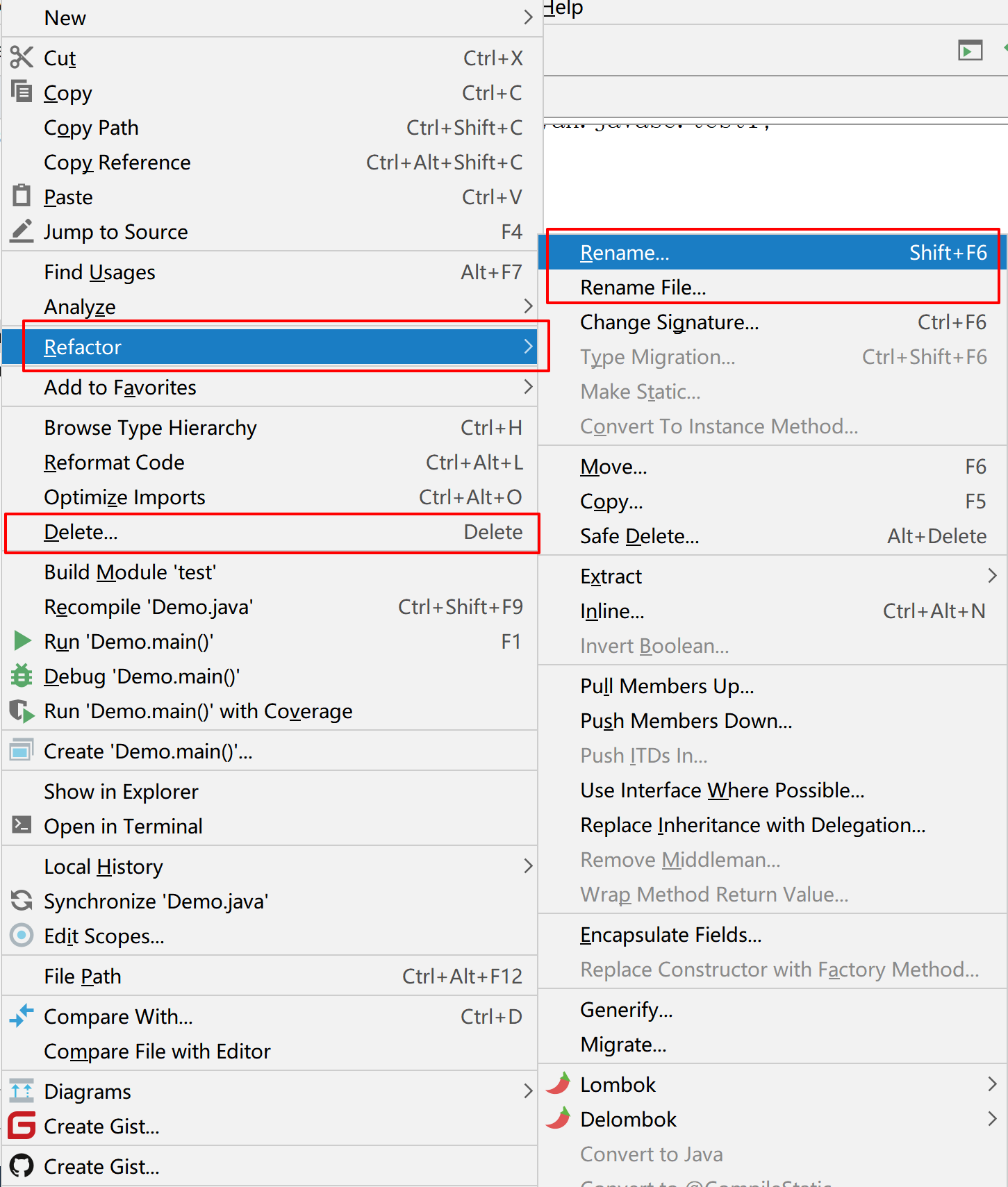
Task: Click the Debug bug icon
Action: [x=22, y=675]
